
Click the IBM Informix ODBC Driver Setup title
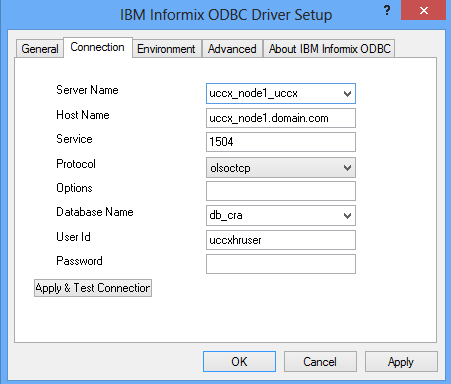tap(226, 15)
